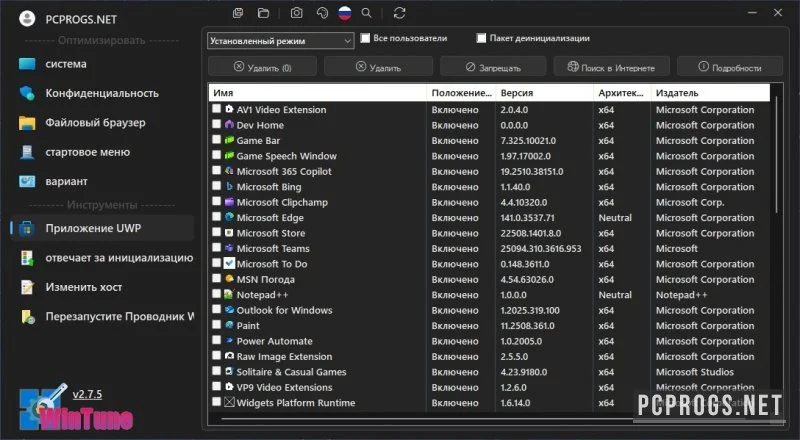Click the magnifier search icon

coord(366,13)
